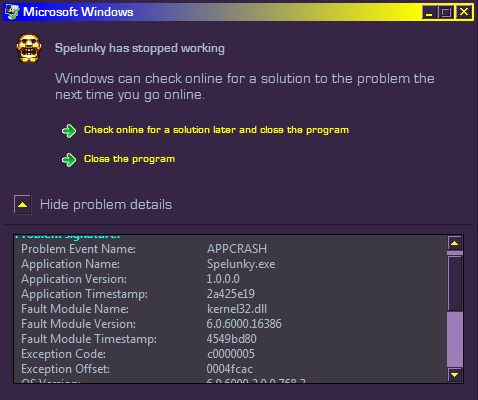Click the purple scrollbar thumb in details

(x=455, y=339)
